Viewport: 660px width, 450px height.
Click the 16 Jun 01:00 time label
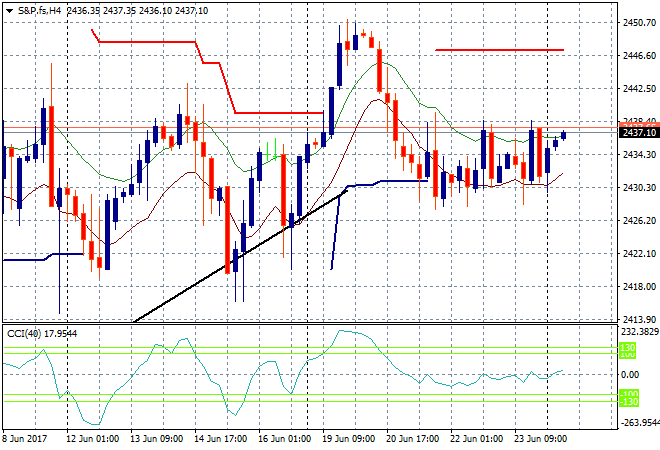point(285,439)
